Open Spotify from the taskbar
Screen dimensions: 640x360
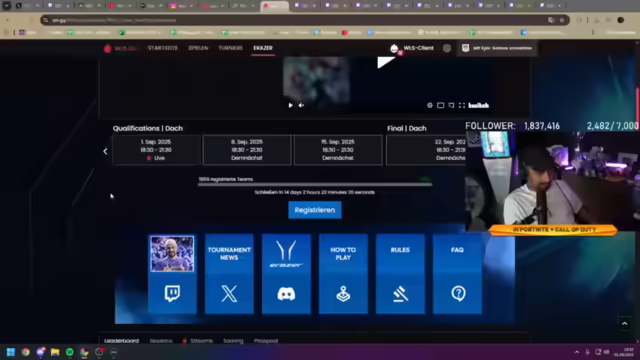(x=70, y=352)
